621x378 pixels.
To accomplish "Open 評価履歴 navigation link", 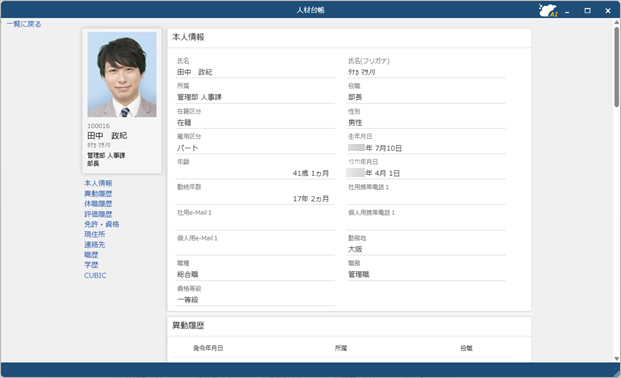I will click(98, 214).
